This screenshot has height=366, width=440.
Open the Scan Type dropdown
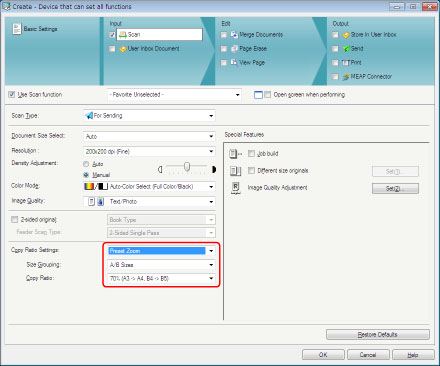(149, 116)
